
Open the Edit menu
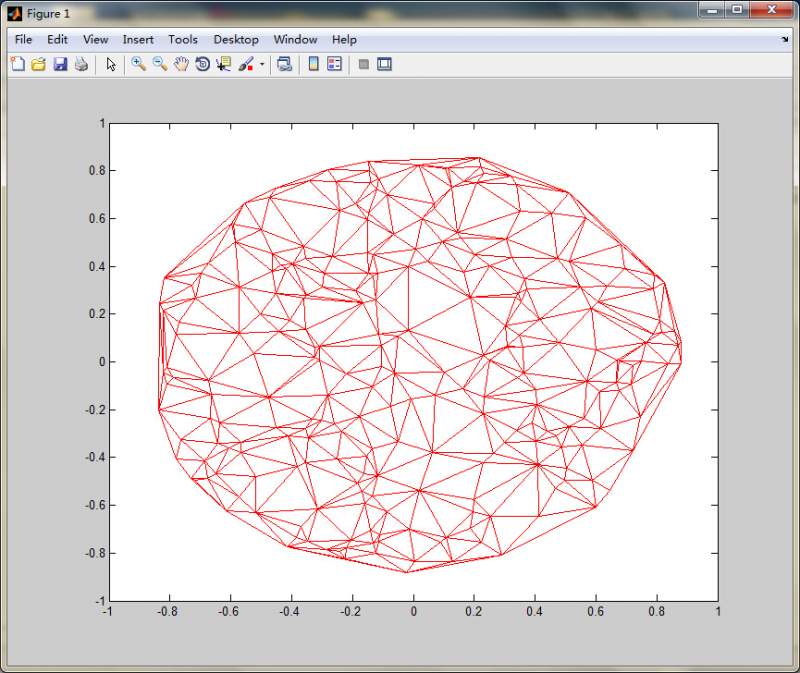[x=57, y=39]
